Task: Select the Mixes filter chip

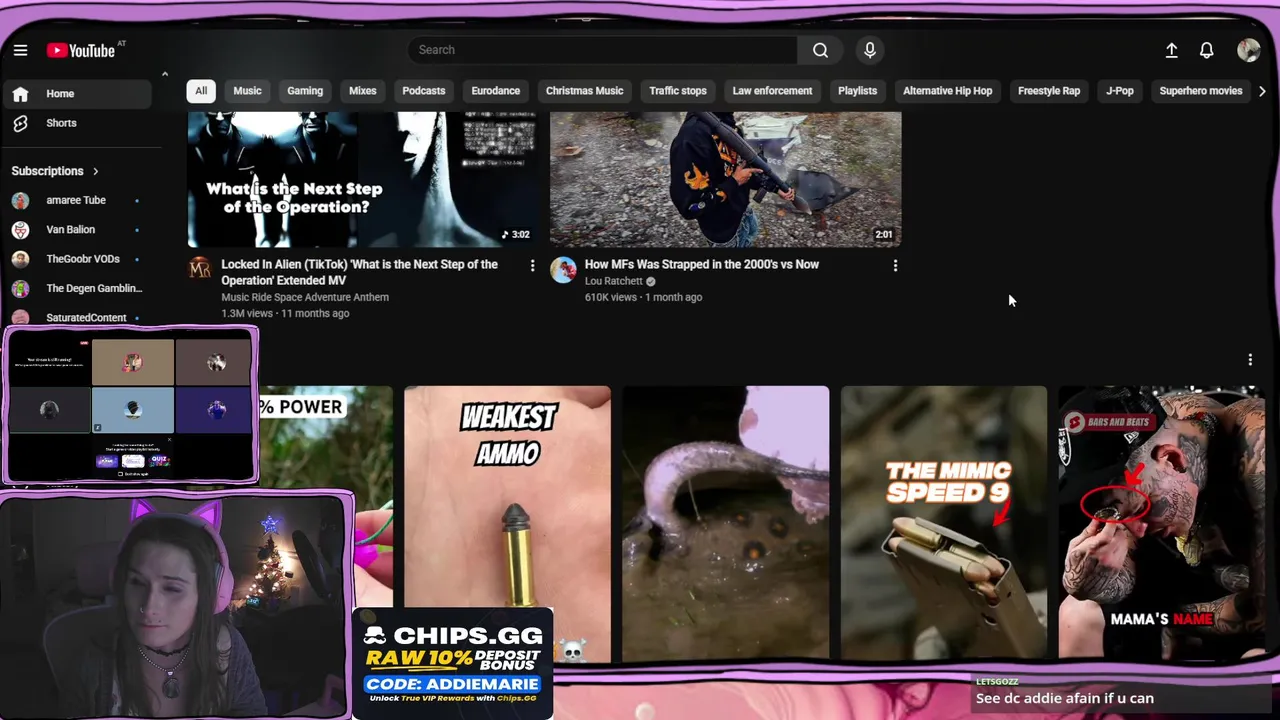Action: (362, 91)
